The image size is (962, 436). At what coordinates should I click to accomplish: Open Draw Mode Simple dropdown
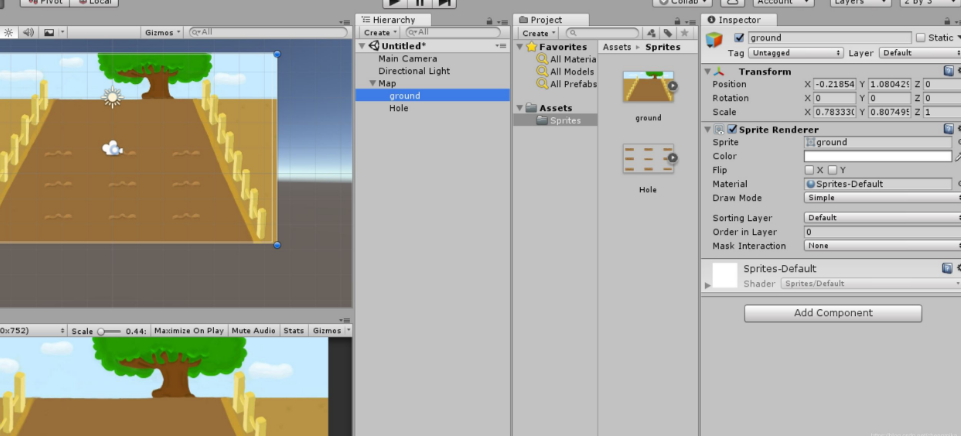click(x=882, y=198)
